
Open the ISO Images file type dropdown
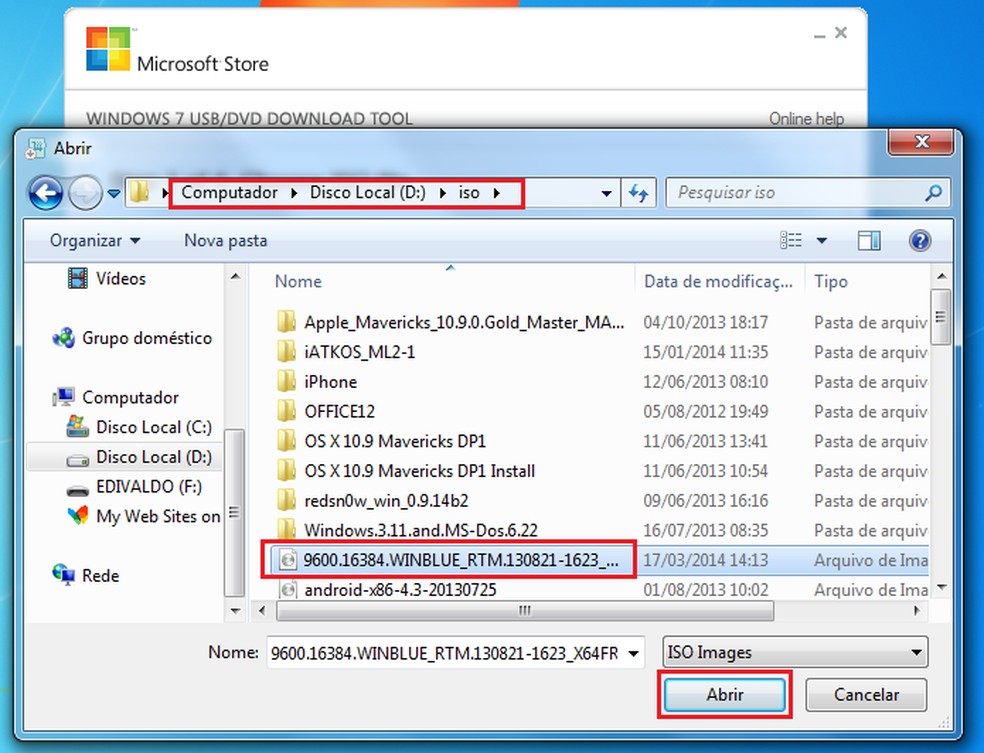click(x=794, y=653)
